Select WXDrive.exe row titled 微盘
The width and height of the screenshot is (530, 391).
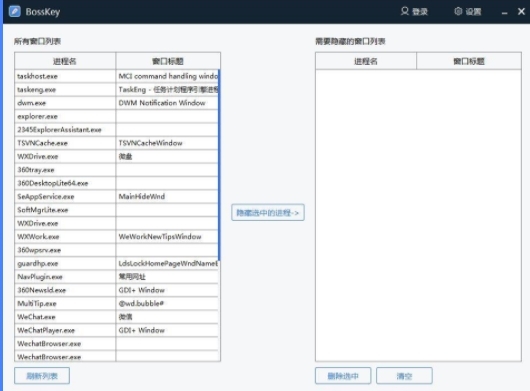pyautogui.click(x=116, y=156)
